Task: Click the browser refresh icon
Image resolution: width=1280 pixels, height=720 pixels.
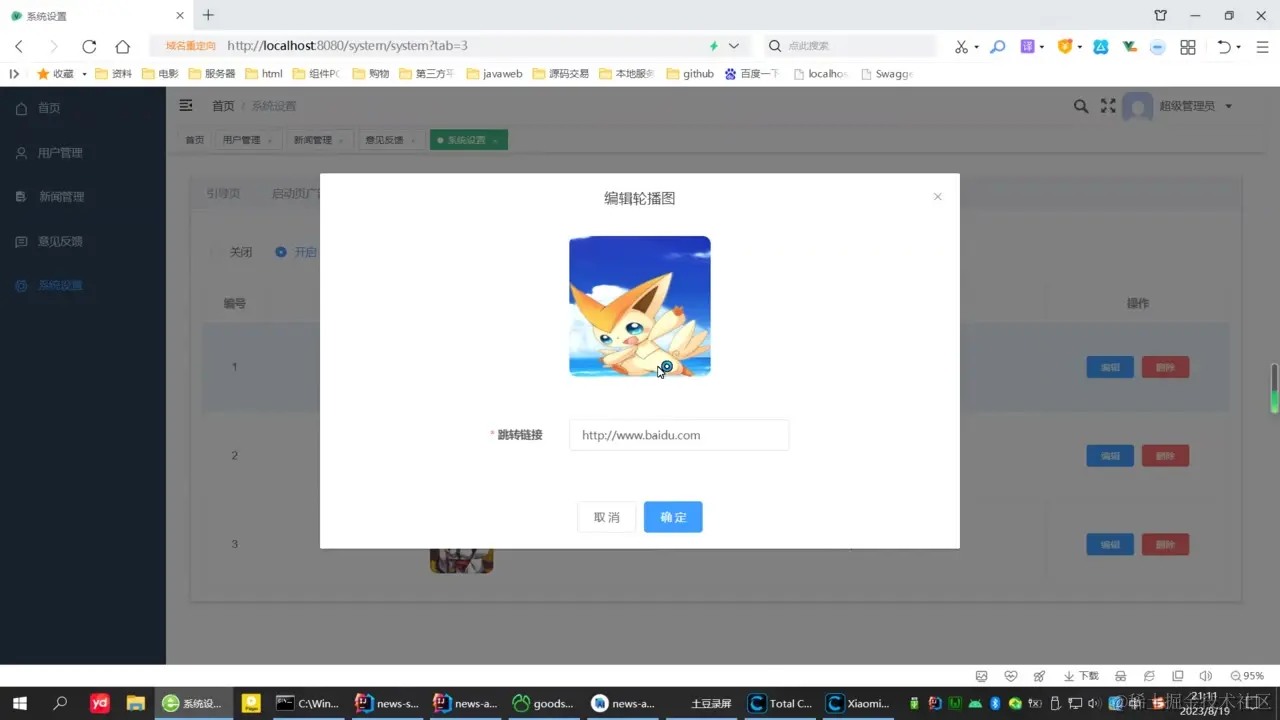Action: point(89,46)
